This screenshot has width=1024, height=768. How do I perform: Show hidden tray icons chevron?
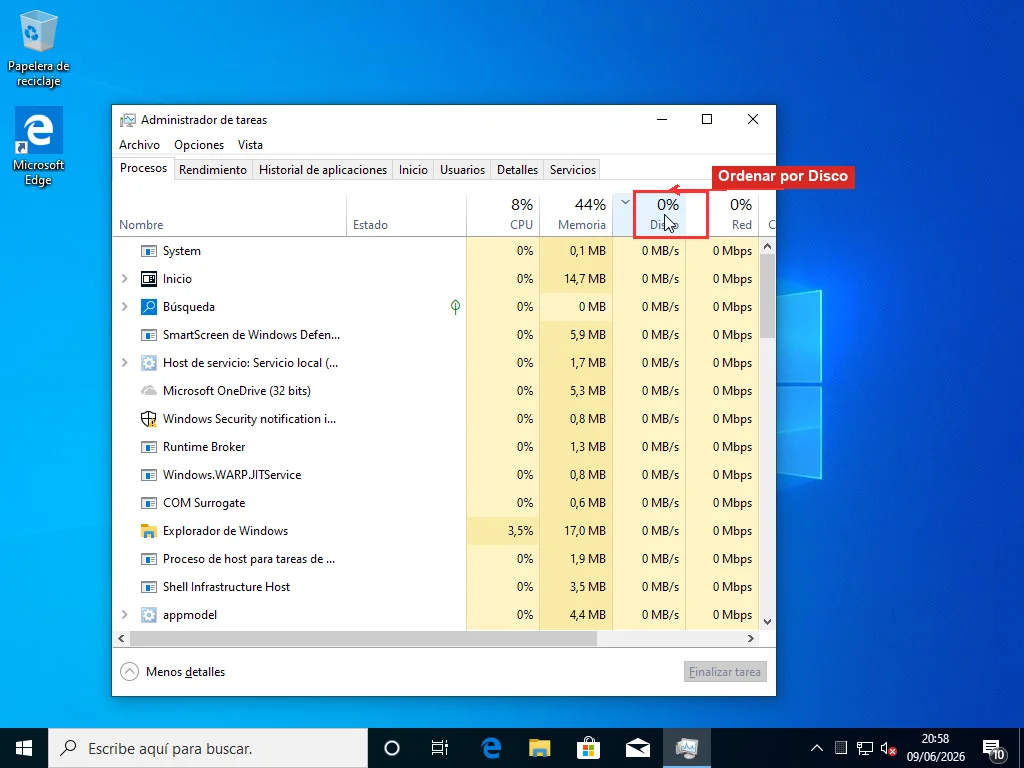817,748
